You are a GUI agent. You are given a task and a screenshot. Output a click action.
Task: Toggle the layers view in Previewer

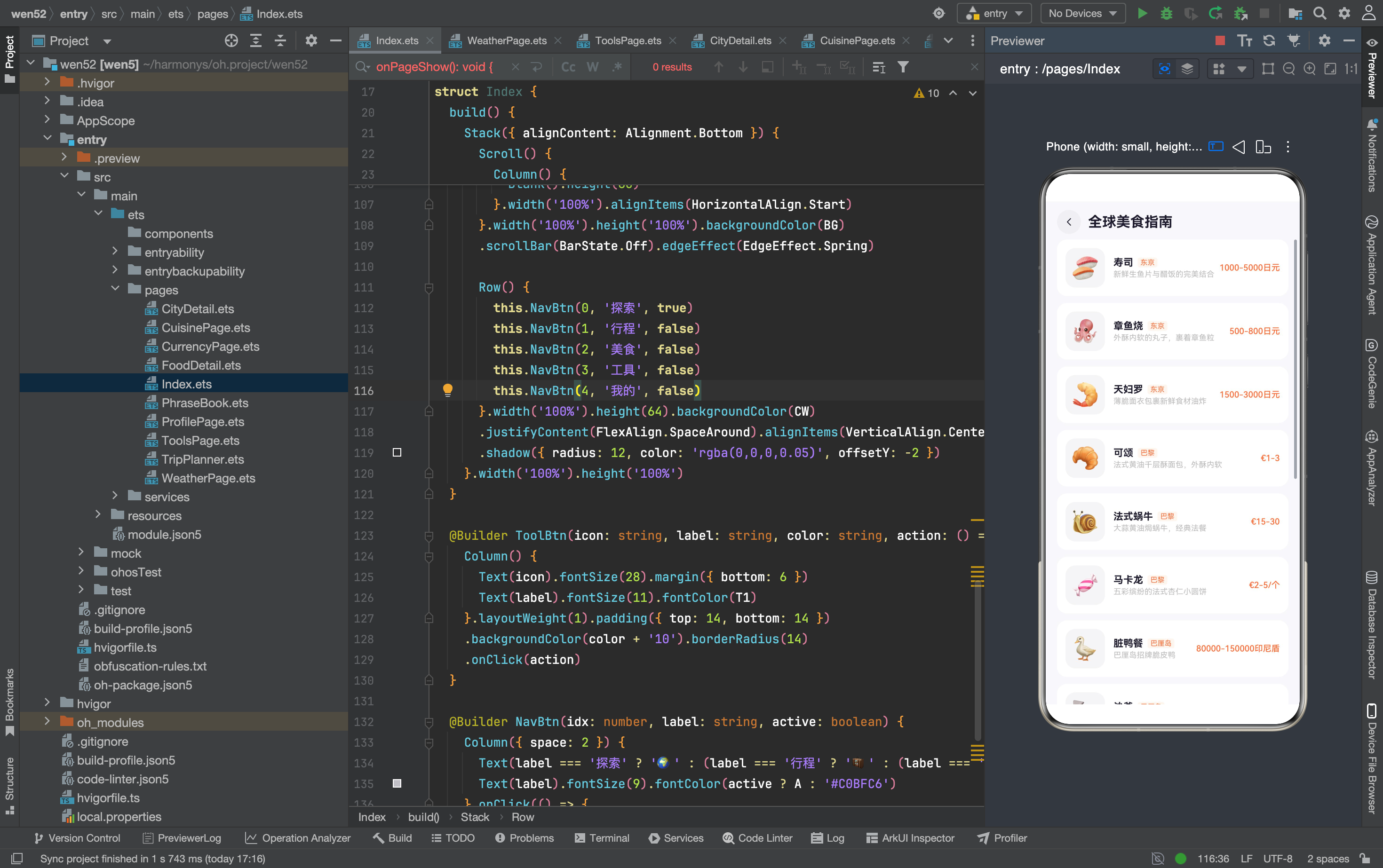[x=1187, y=69]
